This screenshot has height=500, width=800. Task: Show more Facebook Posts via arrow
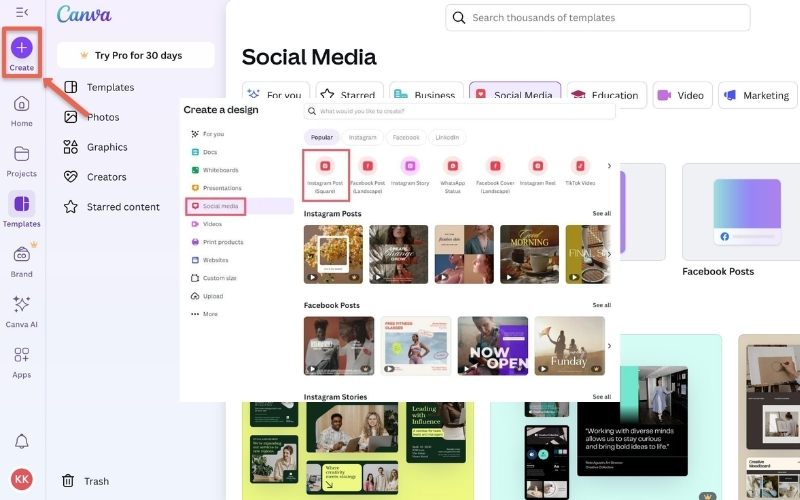[x=609, y=346]
